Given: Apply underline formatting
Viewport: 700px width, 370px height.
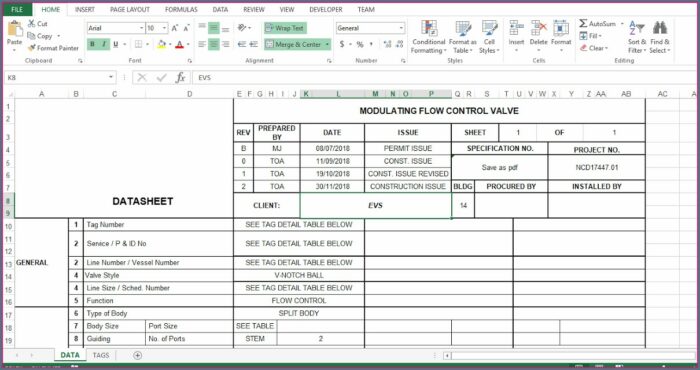Looking at the screenshot, I should (116, 44).
